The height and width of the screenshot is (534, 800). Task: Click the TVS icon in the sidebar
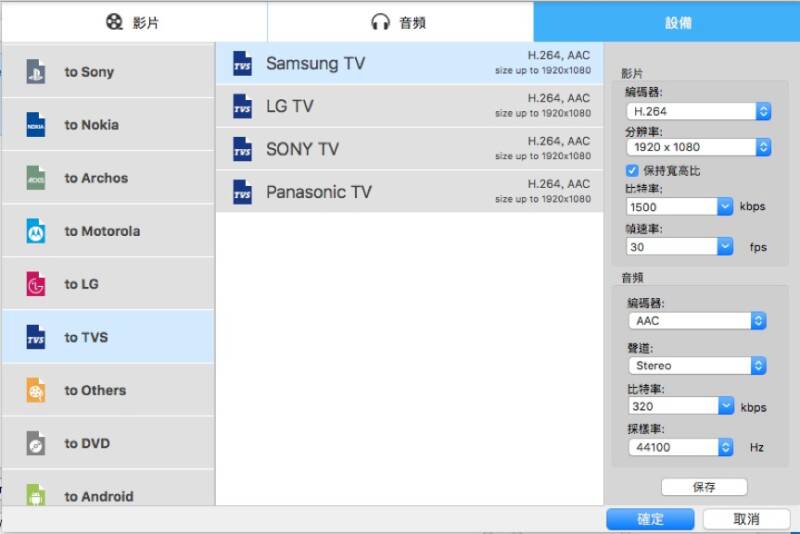tap(36, 337)
